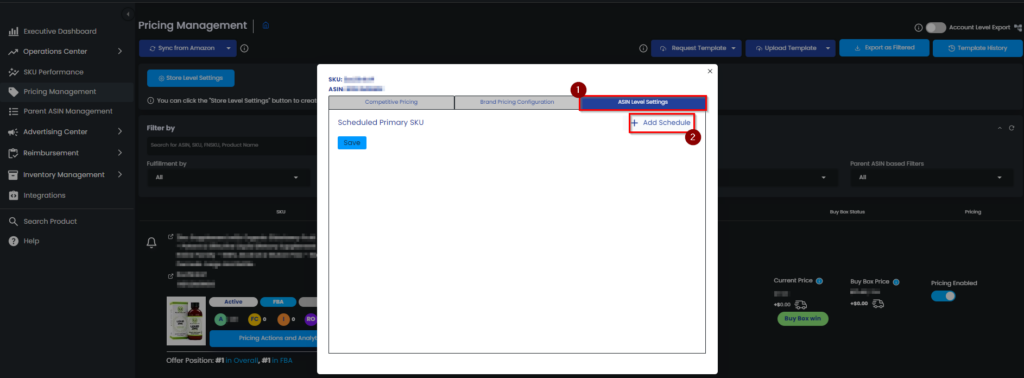Click the search field for ASIN, SKU, FNSKU
1024x378 pixels.
232,145
